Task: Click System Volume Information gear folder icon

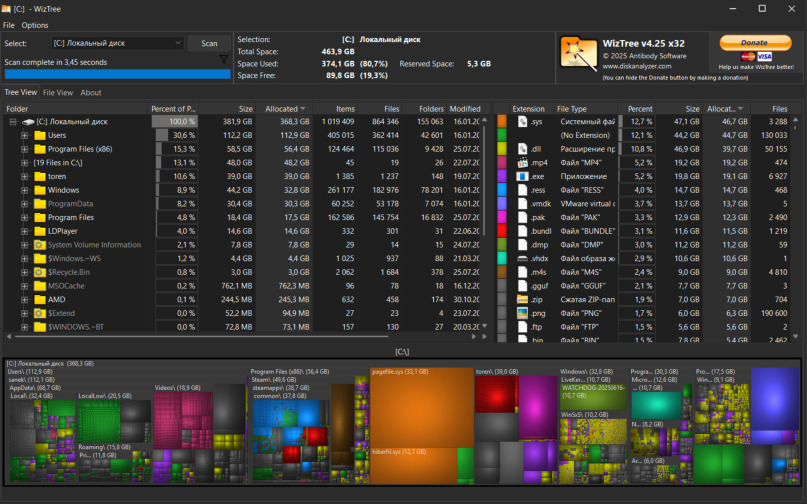Action: point(40,245)
